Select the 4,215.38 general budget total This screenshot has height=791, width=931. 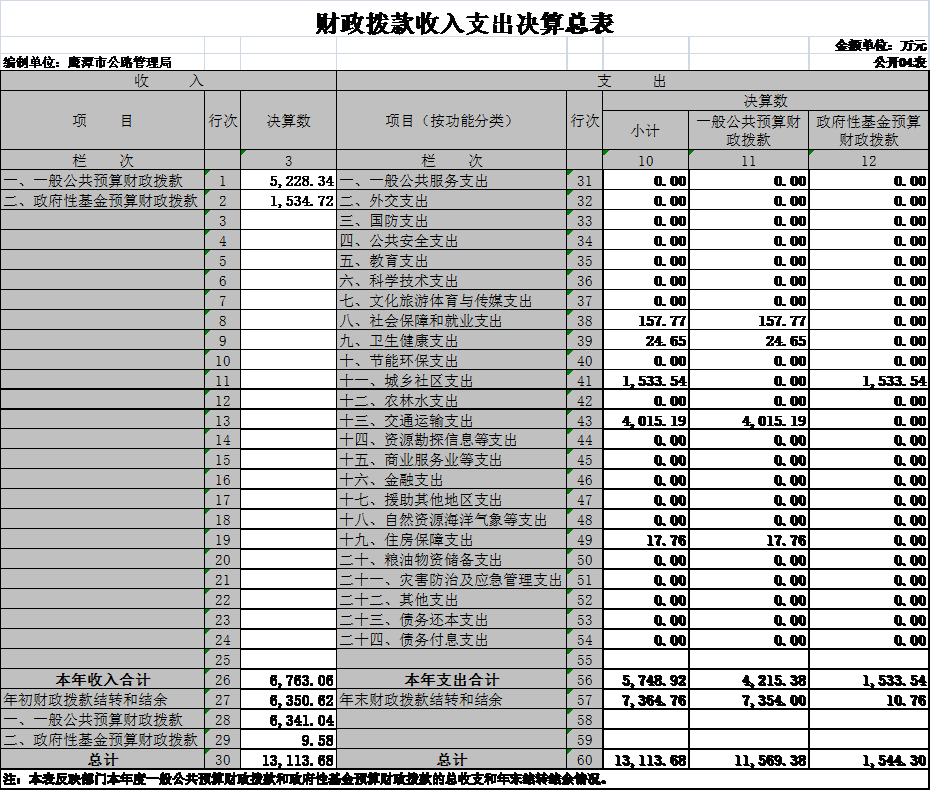pos(774,681)
